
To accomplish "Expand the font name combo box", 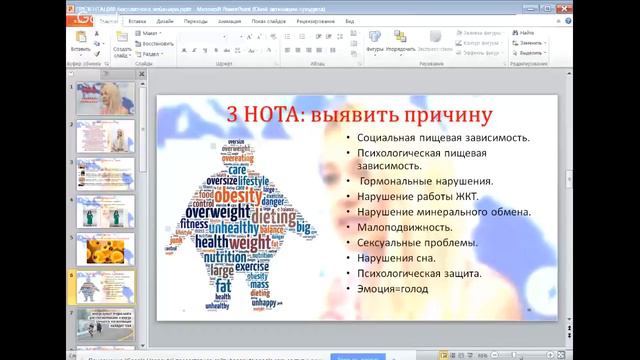I will tap(224, 37).
